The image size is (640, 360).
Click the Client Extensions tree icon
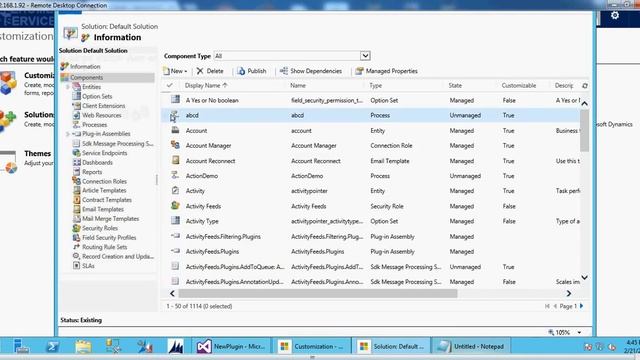coord(76,105)
